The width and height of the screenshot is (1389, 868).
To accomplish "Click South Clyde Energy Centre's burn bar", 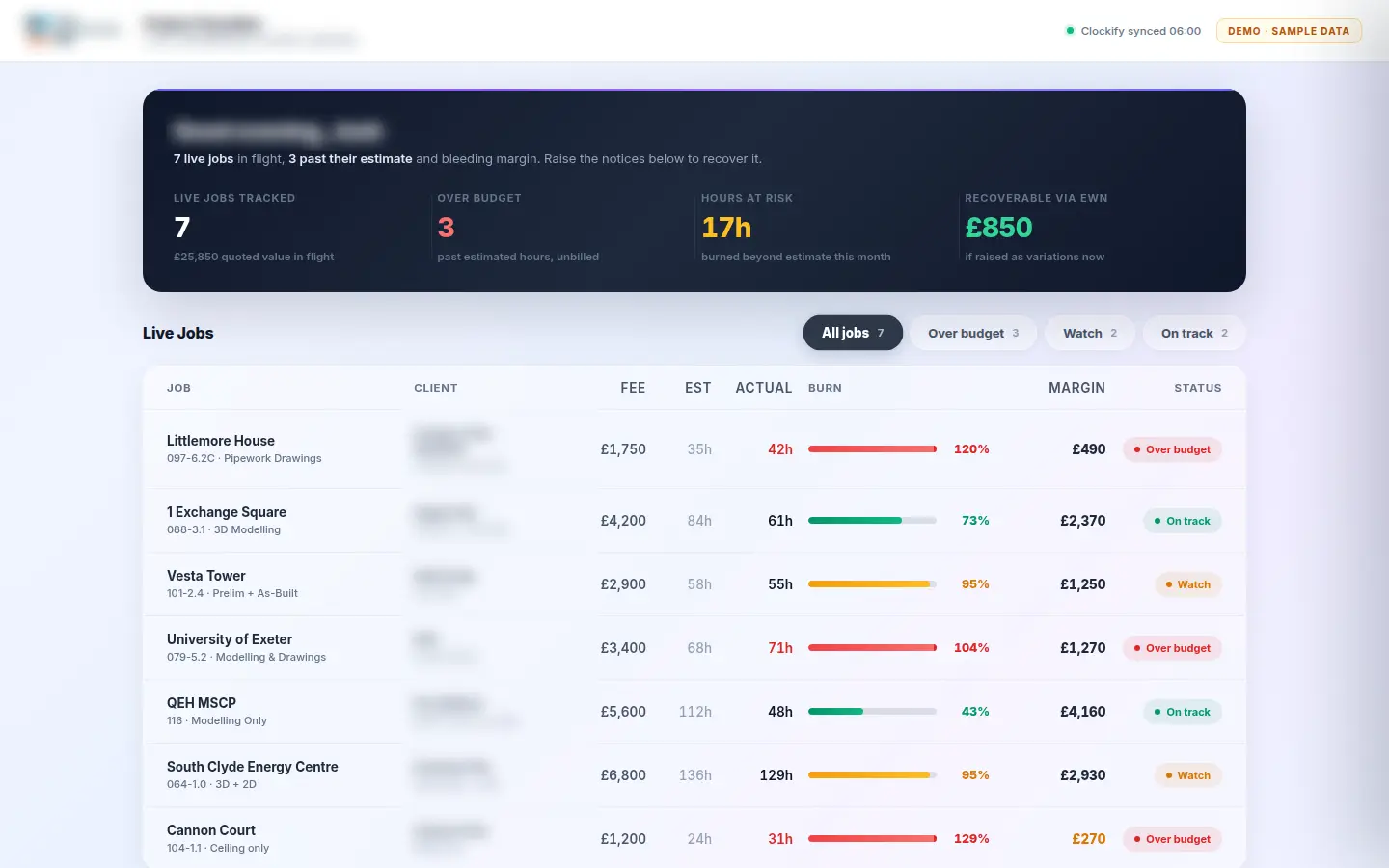I will point(872,775).
